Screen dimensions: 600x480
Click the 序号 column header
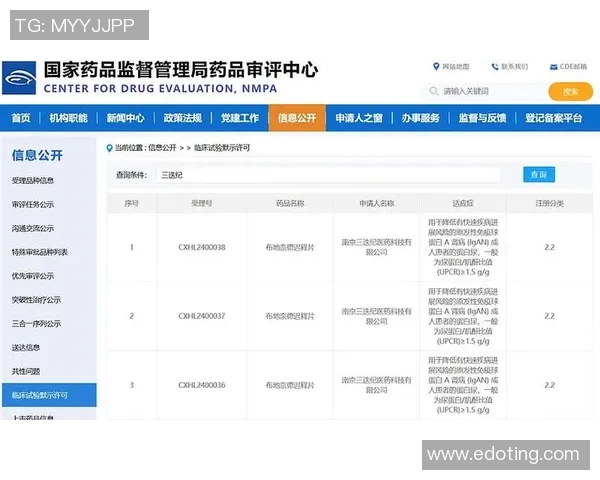[132, 203]
